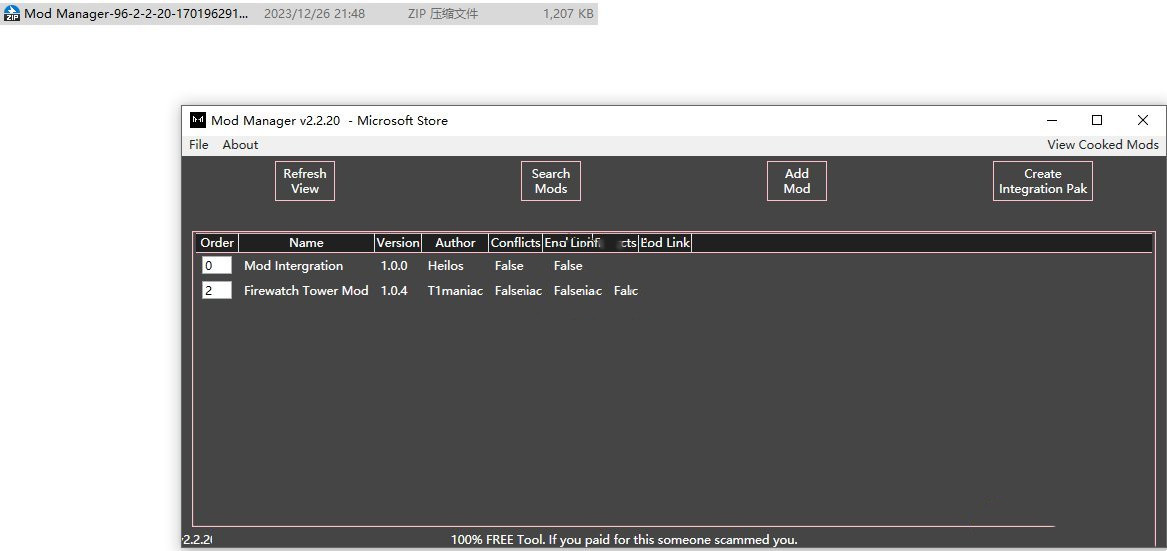Edit the Order field for Firewatch Tower Mod
Viewport: 1167px width, 551px height.
pyautogui.click(x=216, y=291)
